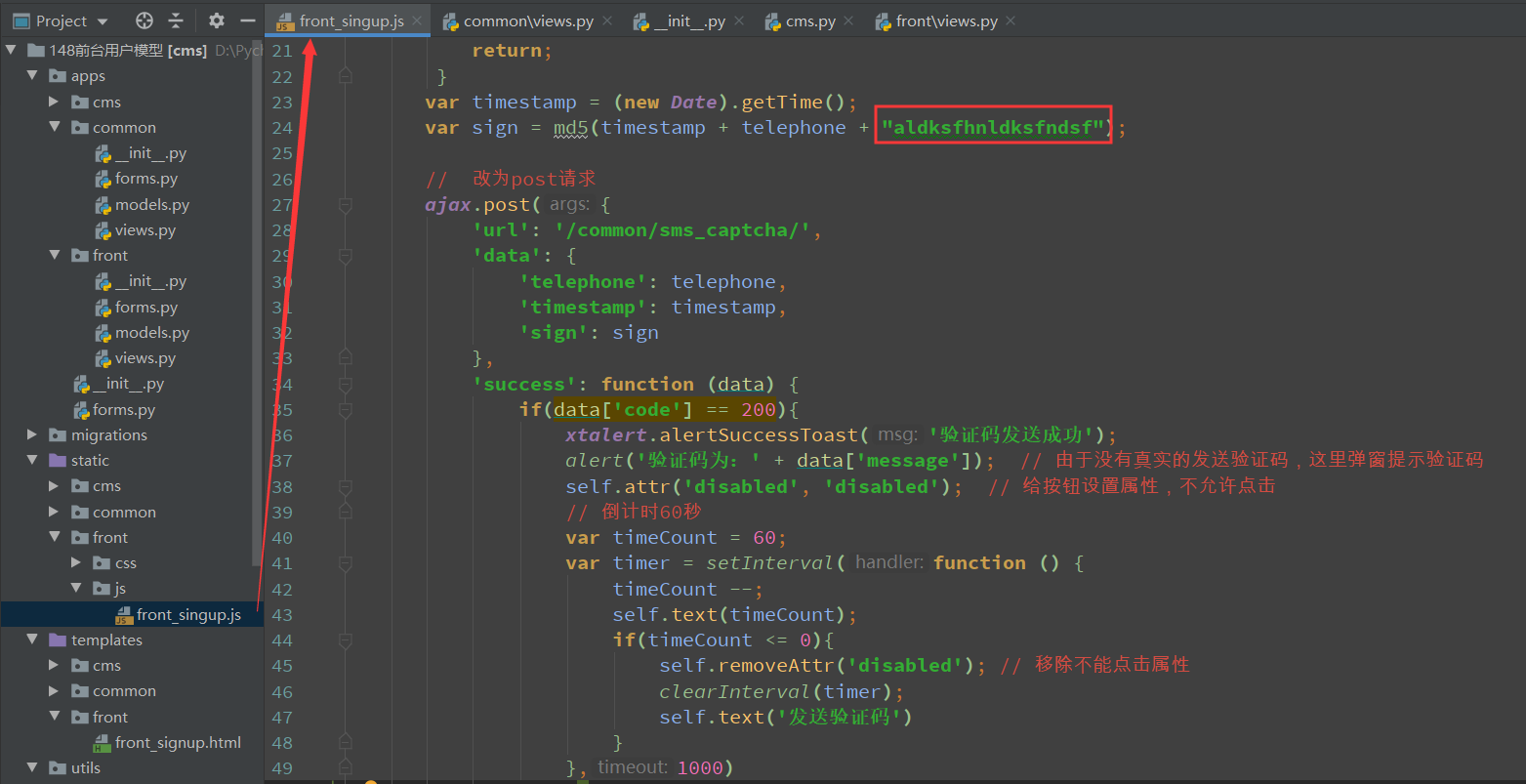This screenshot has height=784, width=1526.
Task: Collapse the apps folder arrow
Action: 32,76
